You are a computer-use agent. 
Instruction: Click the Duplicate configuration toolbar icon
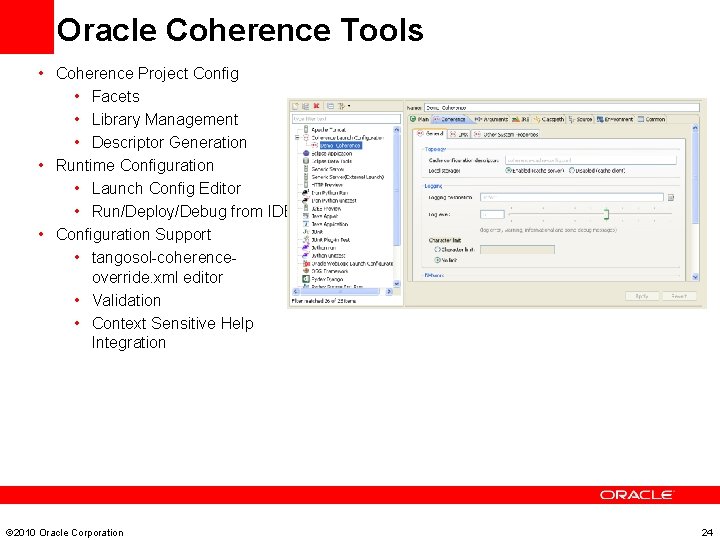305,106
